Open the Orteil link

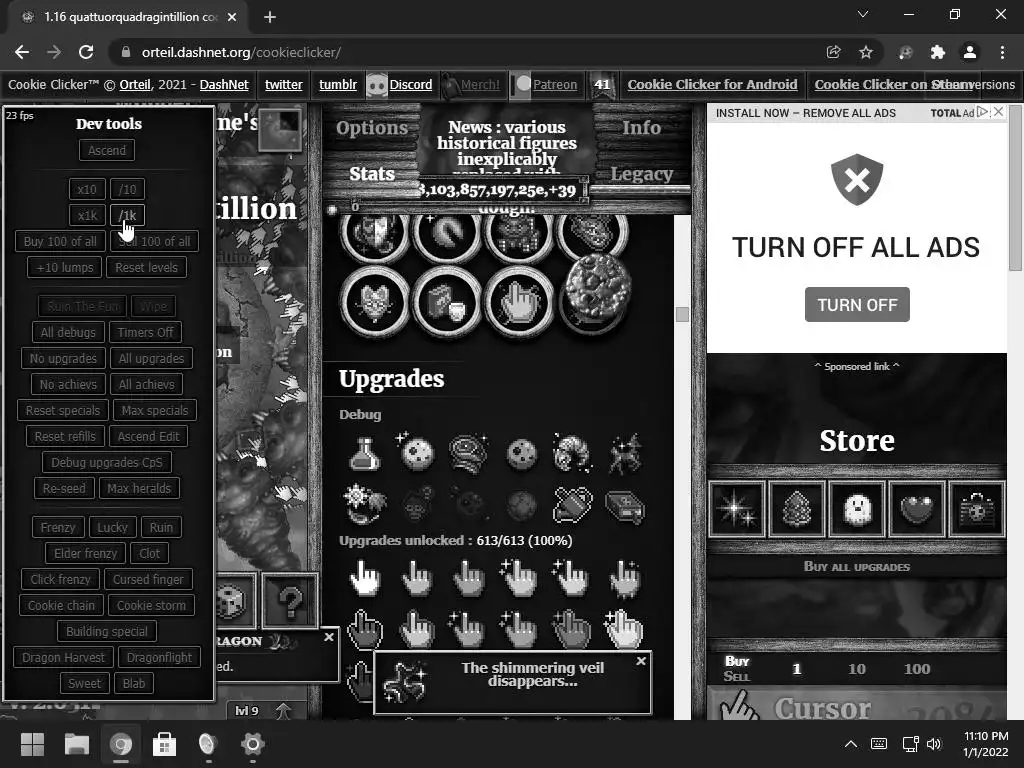[x=135, y=85]
